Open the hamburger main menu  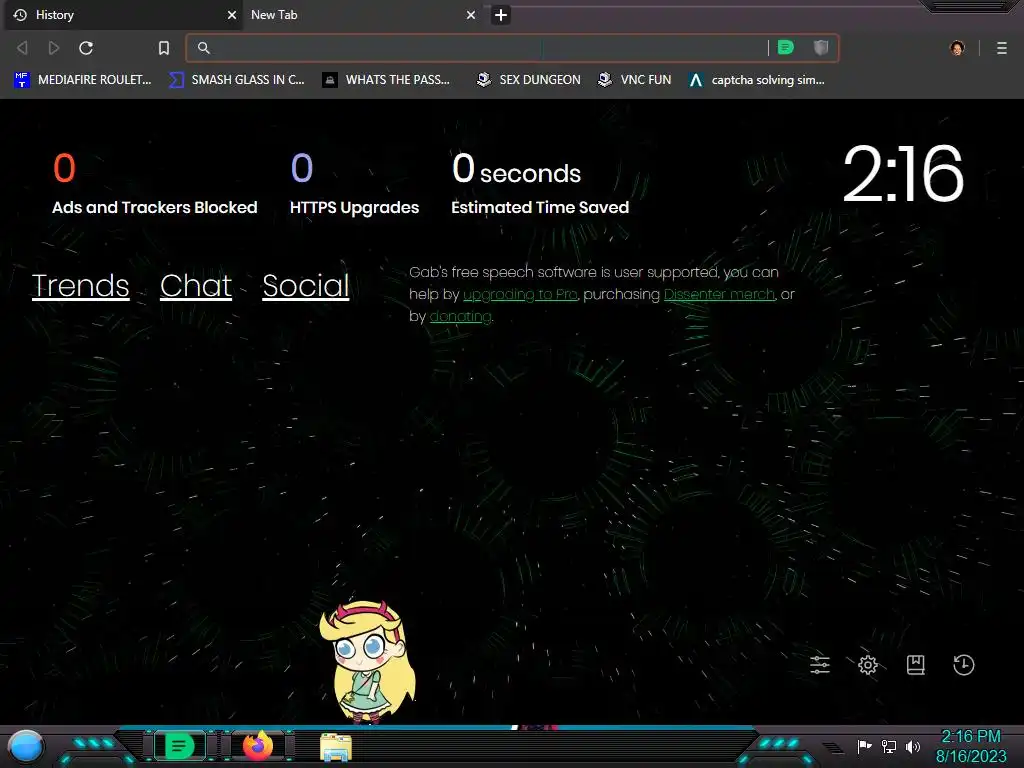point(1002,48)
